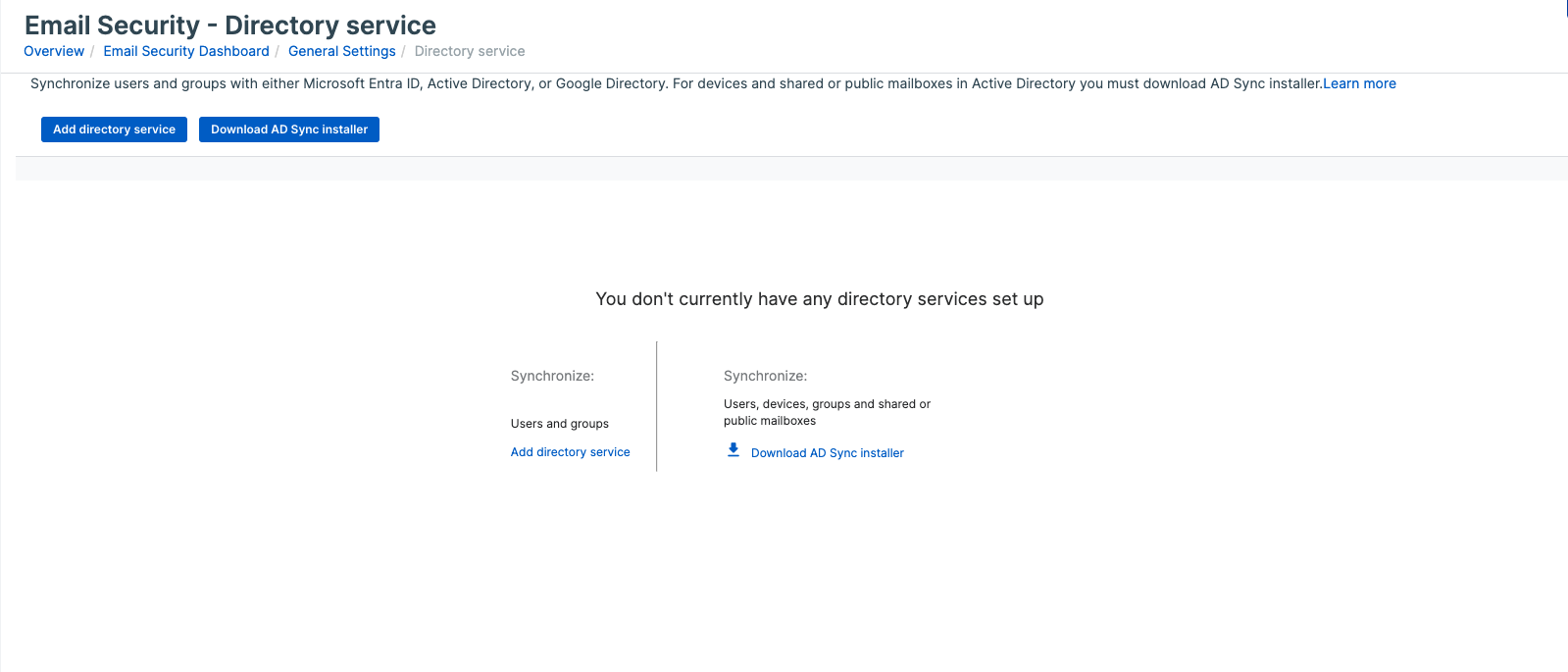Click the grey horizontal bar below the buttons

click(x=790, y=169)
